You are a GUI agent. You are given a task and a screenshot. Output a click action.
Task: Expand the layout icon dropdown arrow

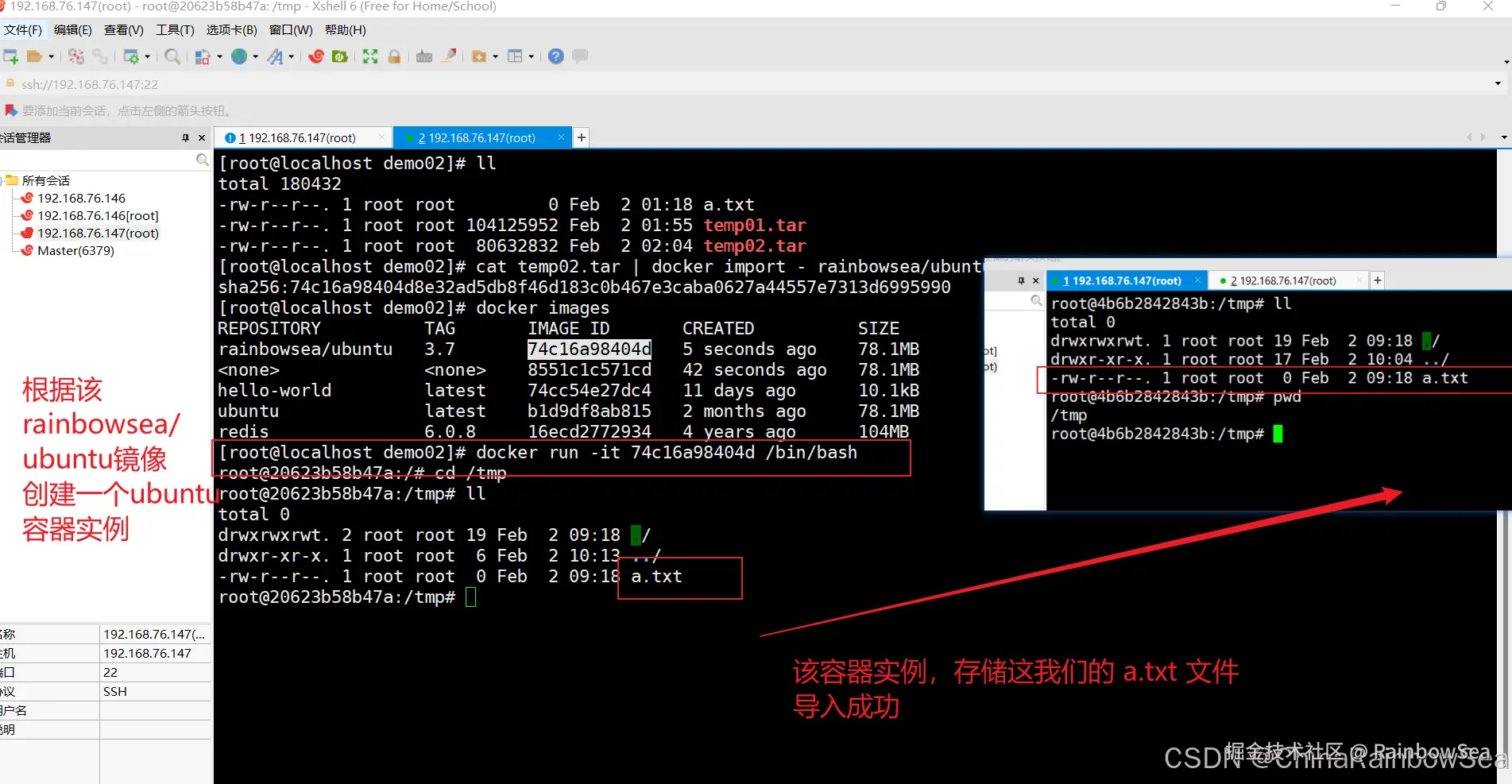click(531, 56)
